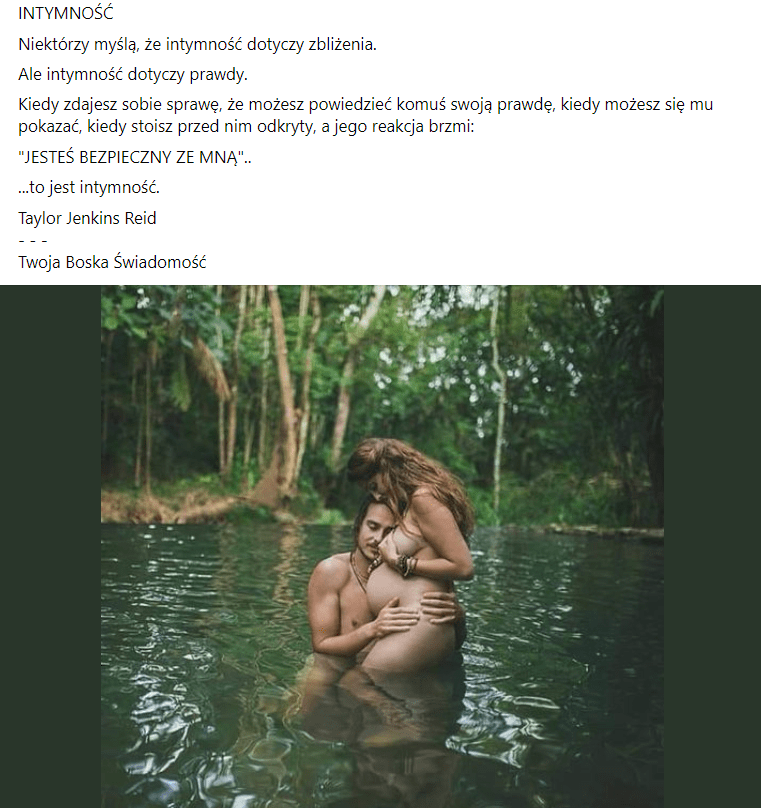Click the sentence 'Ale intymność dotyczy prawdy.'

pyautogui.click(x=133, y=75)
